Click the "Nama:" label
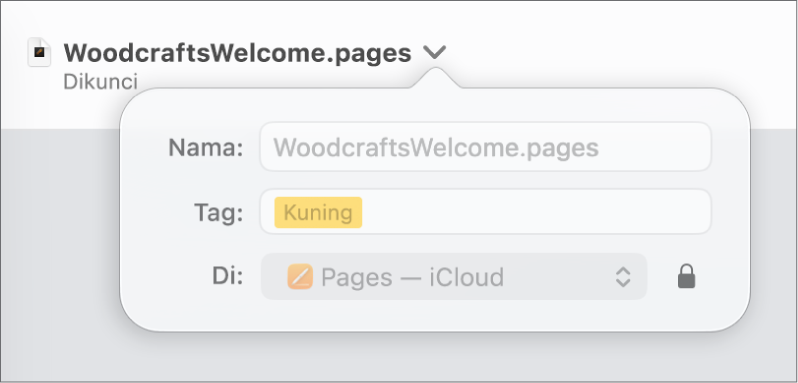Image resolution: width=798 pixels, height=383 pixels. point(206,148)
